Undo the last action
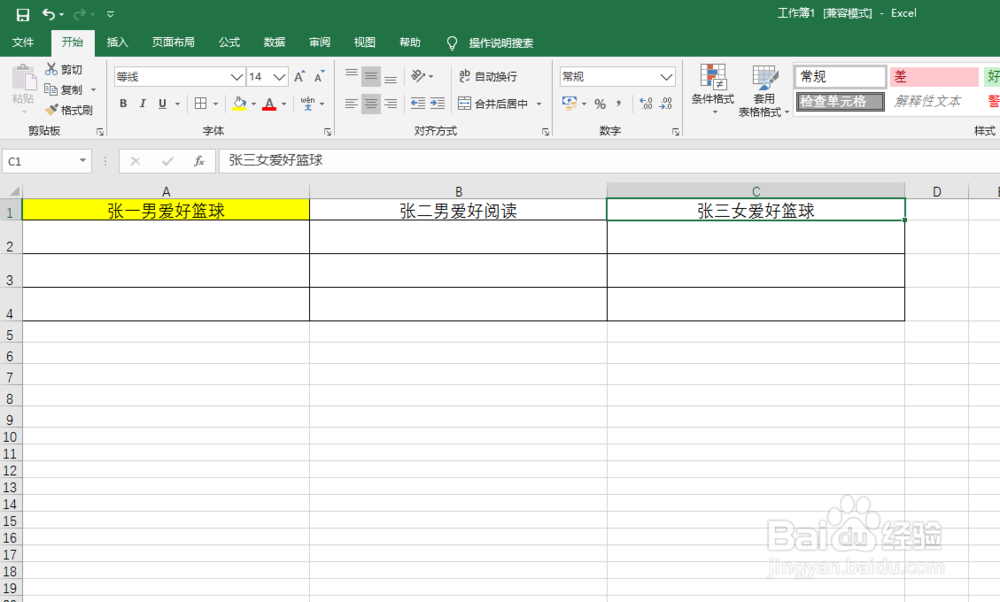Screen dimensions: 1000x602 [48, 14]
